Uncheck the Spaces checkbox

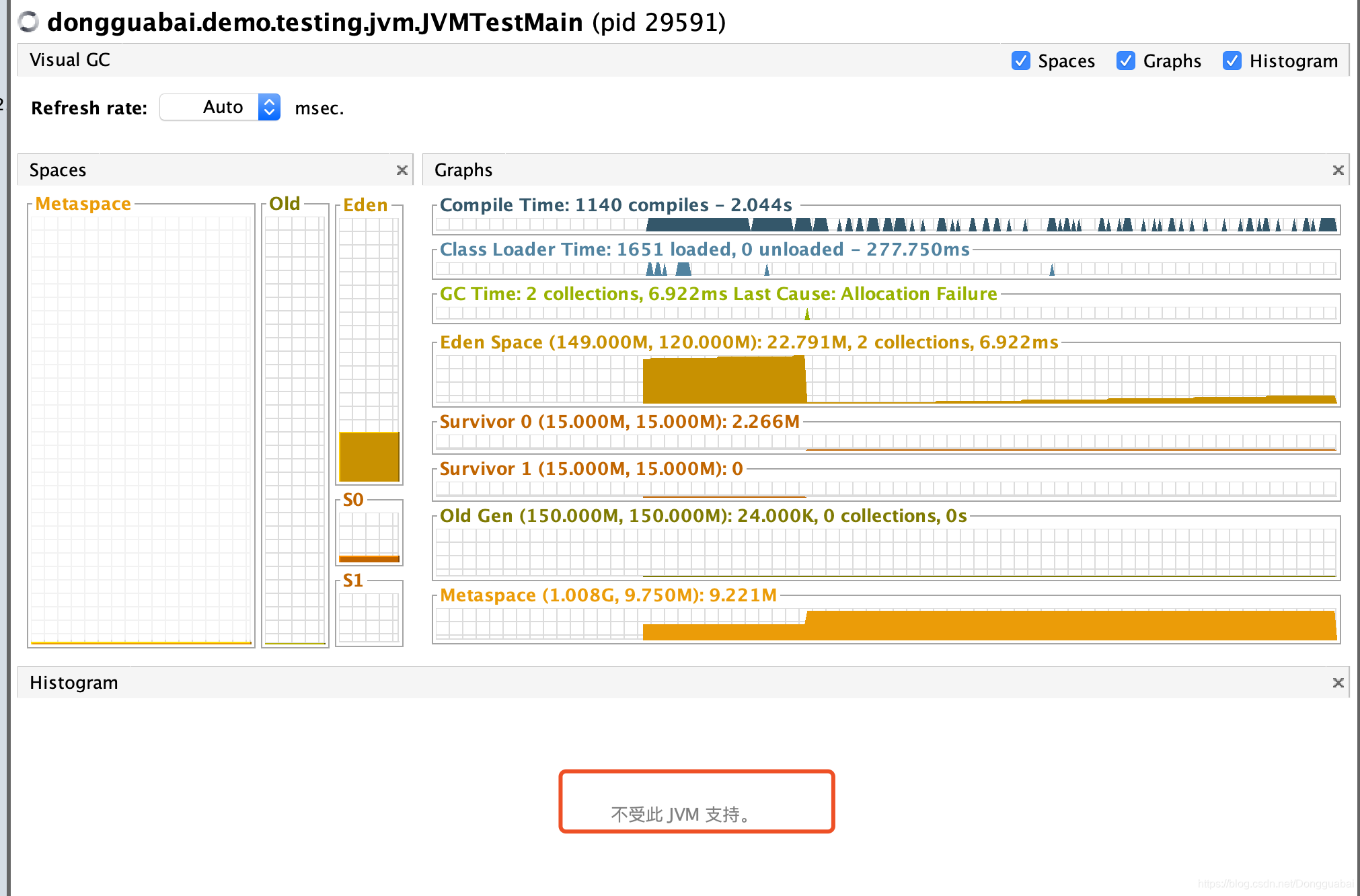click(x=1021, y=61)
